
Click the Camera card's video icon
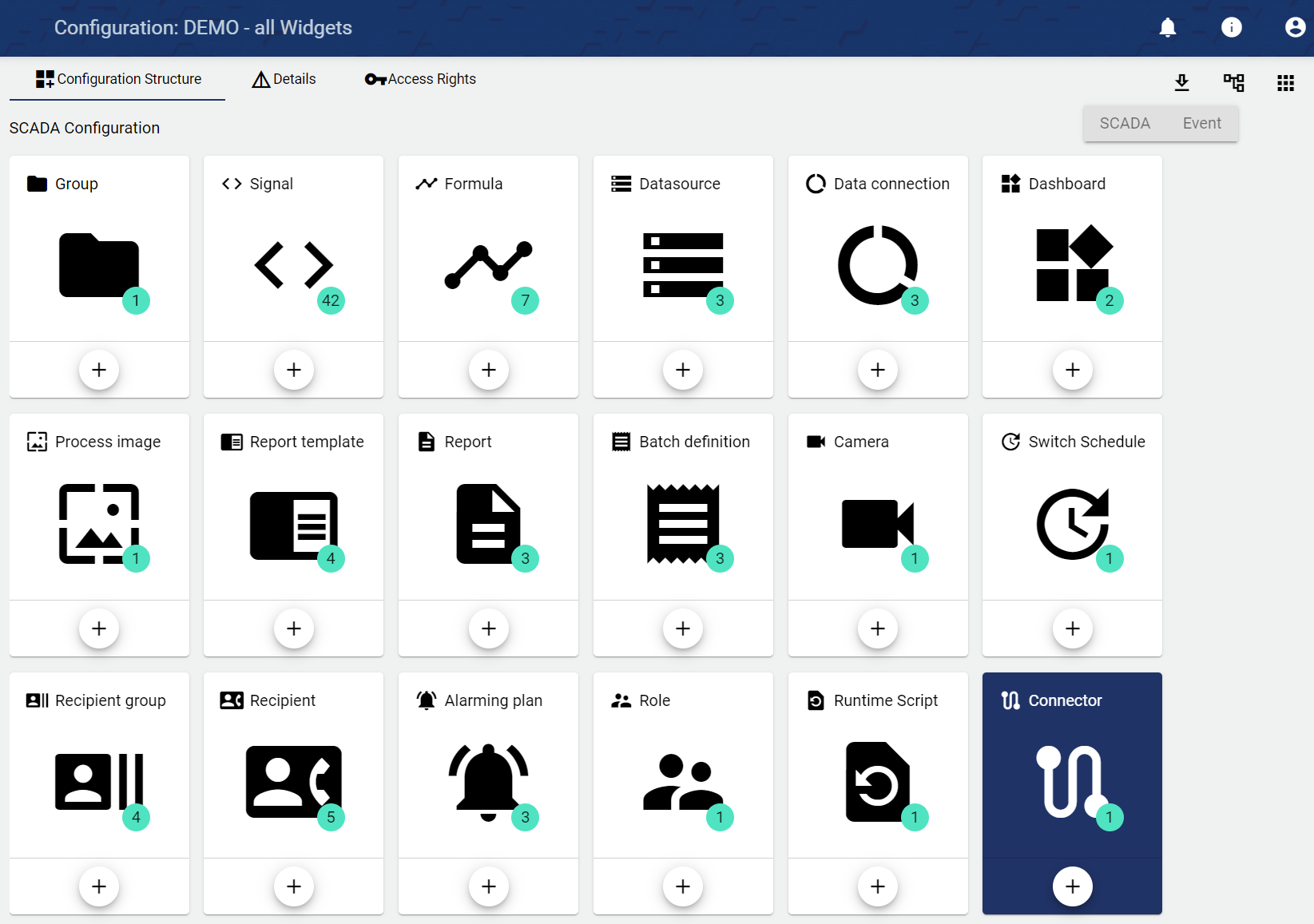pyautogui.click(x=877, y=524)
